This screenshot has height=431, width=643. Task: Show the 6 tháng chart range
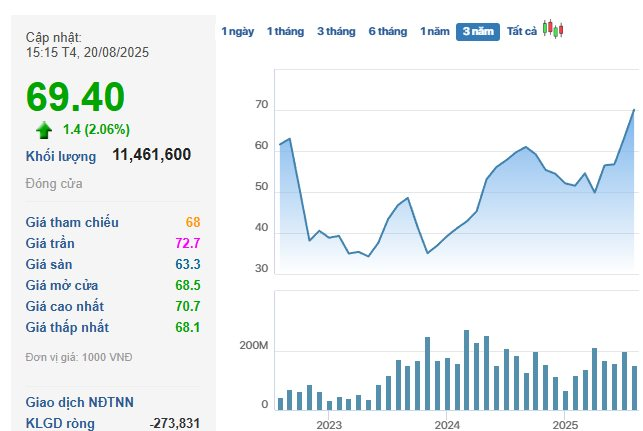387,32
